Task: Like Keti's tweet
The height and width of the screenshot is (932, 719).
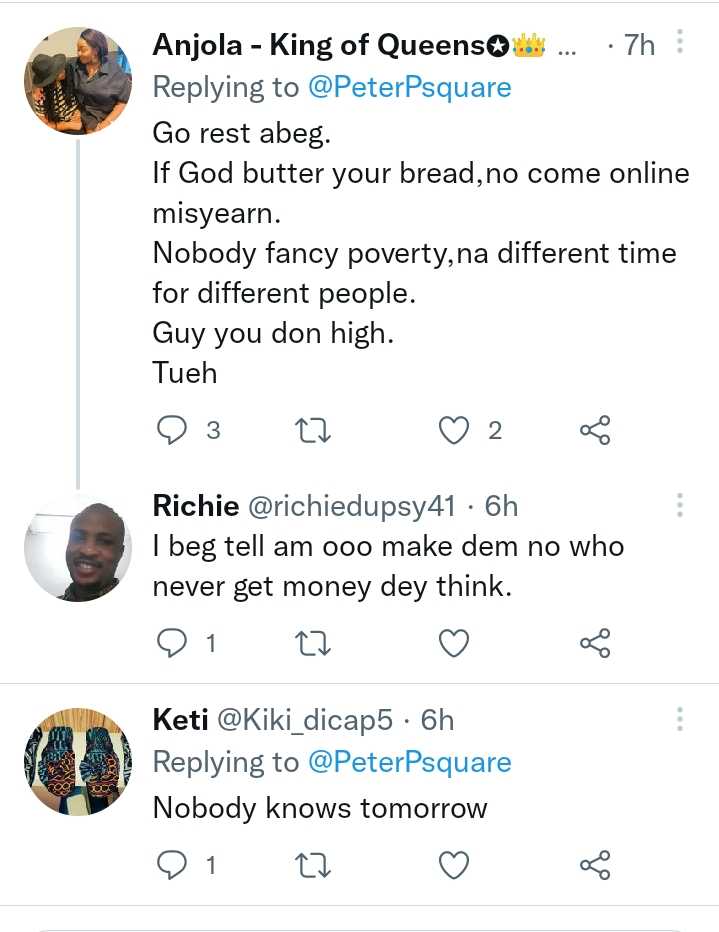Action: (455, 865)
